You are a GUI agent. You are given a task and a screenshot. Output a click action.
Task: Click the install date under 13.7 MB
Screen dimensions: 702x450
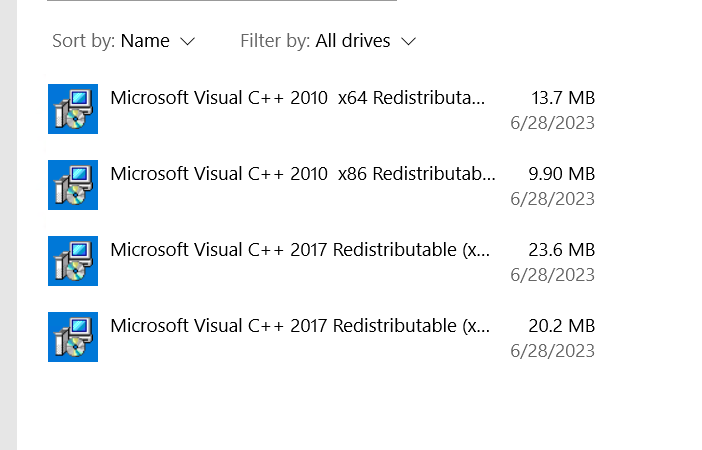(552, 123)
